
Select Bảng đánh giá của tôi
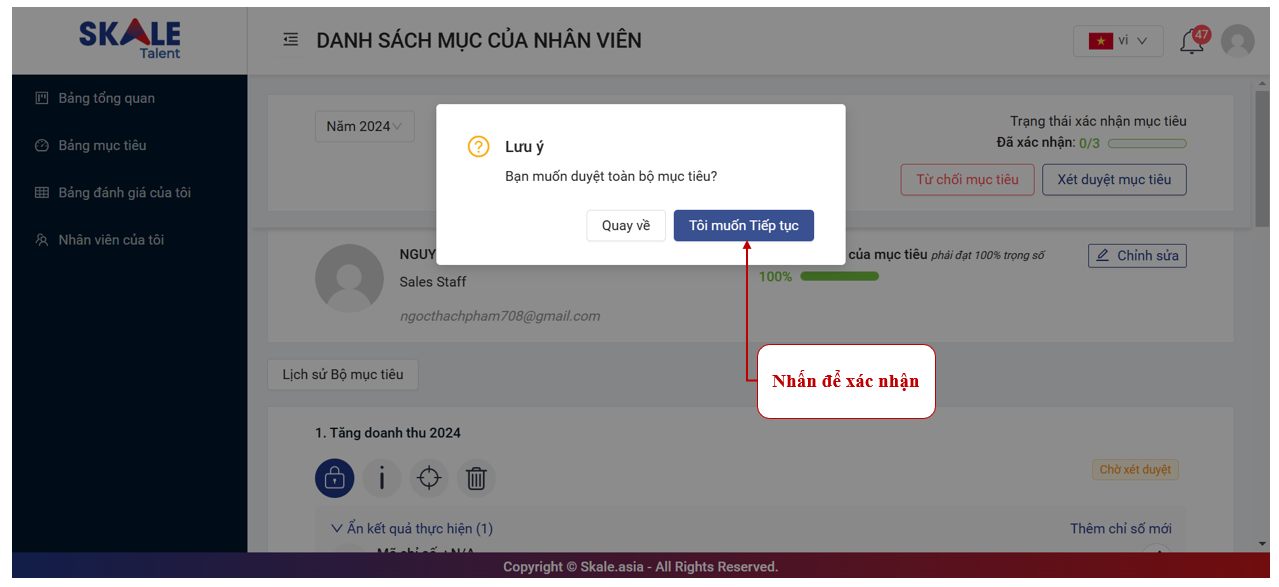point(124,192)
